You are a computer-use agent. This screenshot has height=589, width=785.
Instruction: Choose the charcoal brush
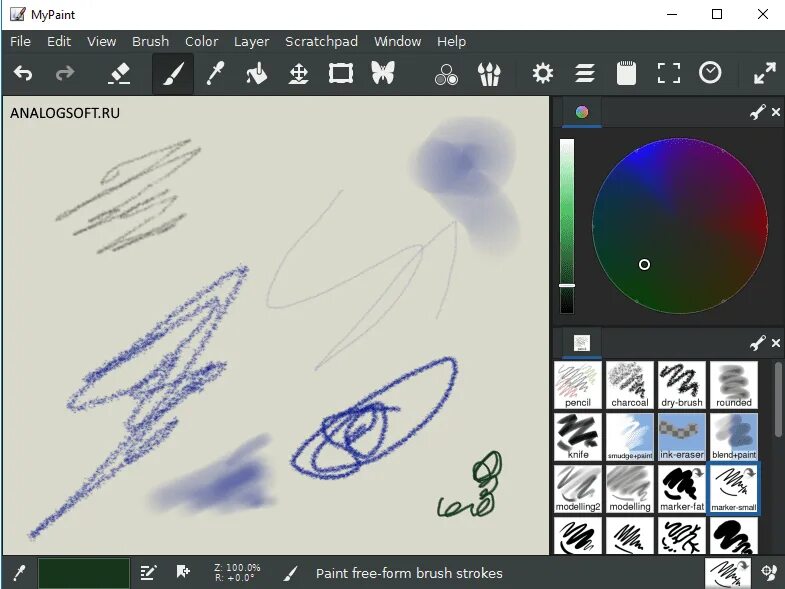click(x=630, y=385)
